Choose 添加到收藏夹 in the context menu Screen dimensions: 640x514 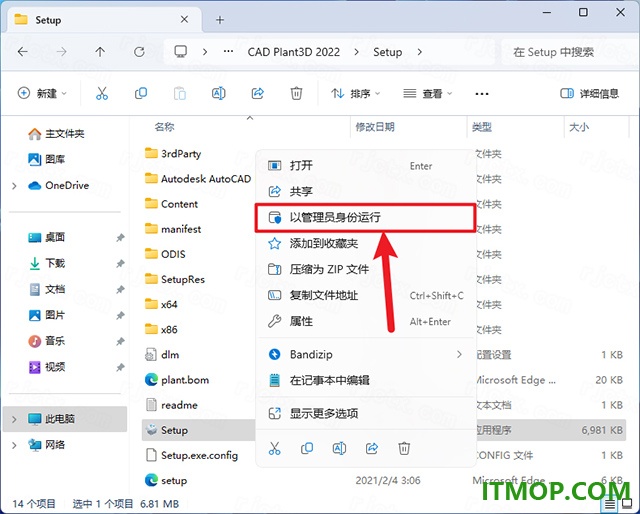(x=366, y=244)
